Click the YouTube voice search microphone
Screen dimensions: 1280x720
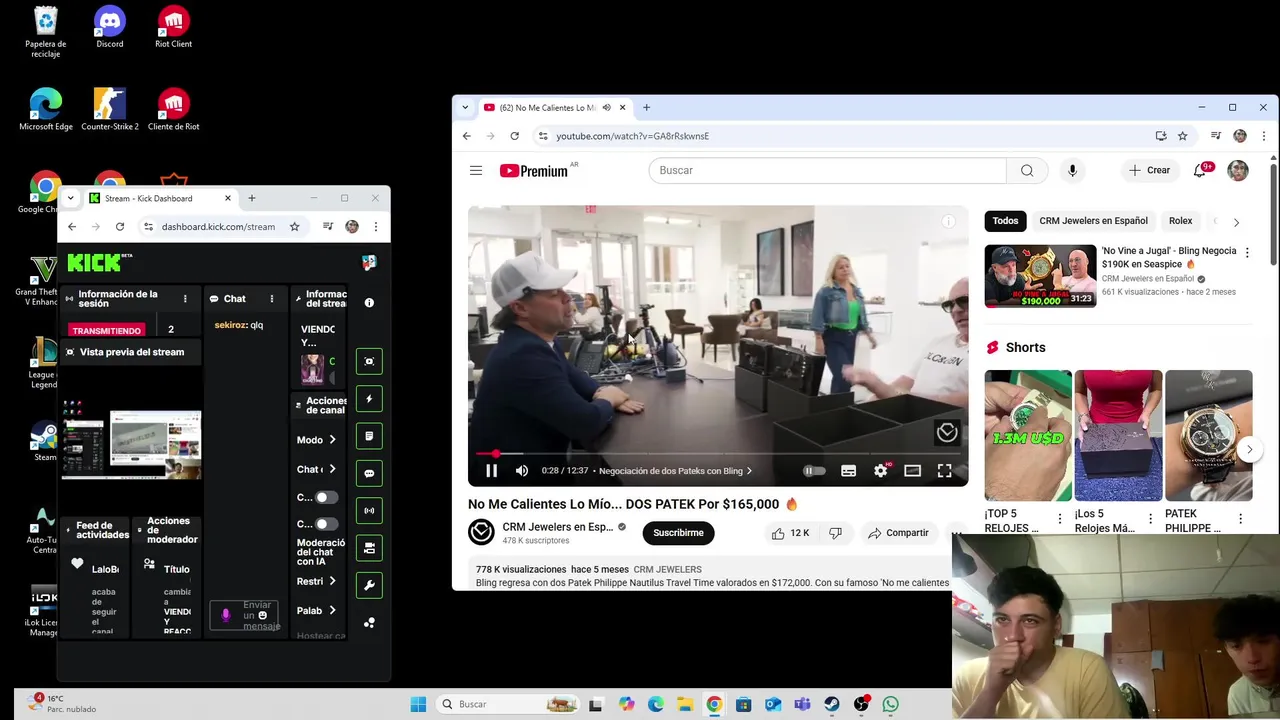1072,170
